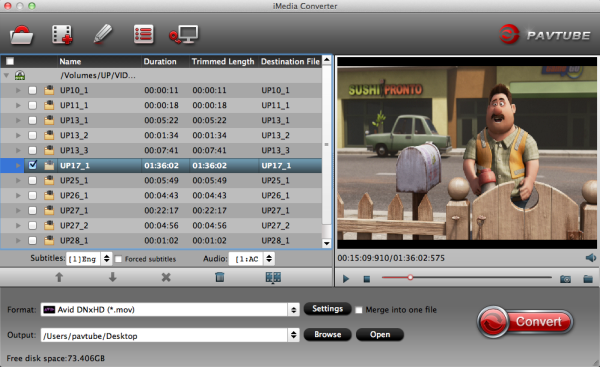Enable Forced subtitles checkbox
Image resolution: width=600 pixels, height=367 pixels.
(119, 259)
